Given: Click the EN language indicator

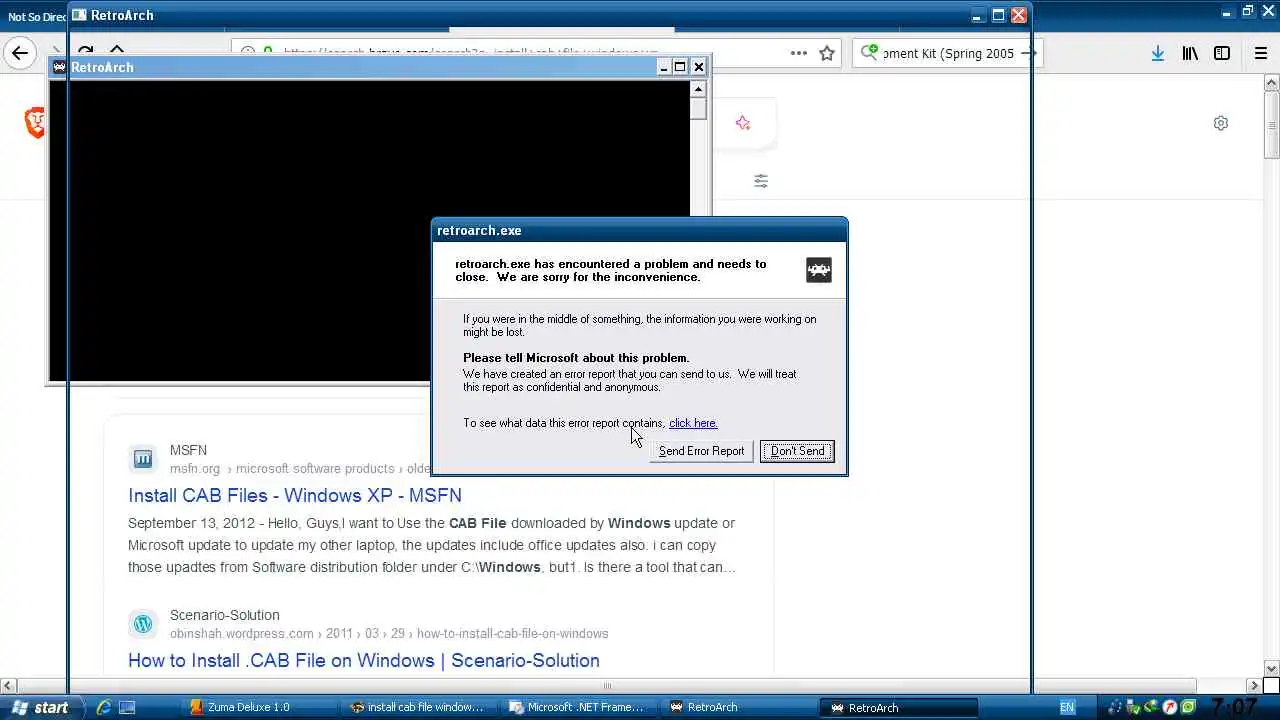Looking at the screenshot, I should pos(1067,707).
